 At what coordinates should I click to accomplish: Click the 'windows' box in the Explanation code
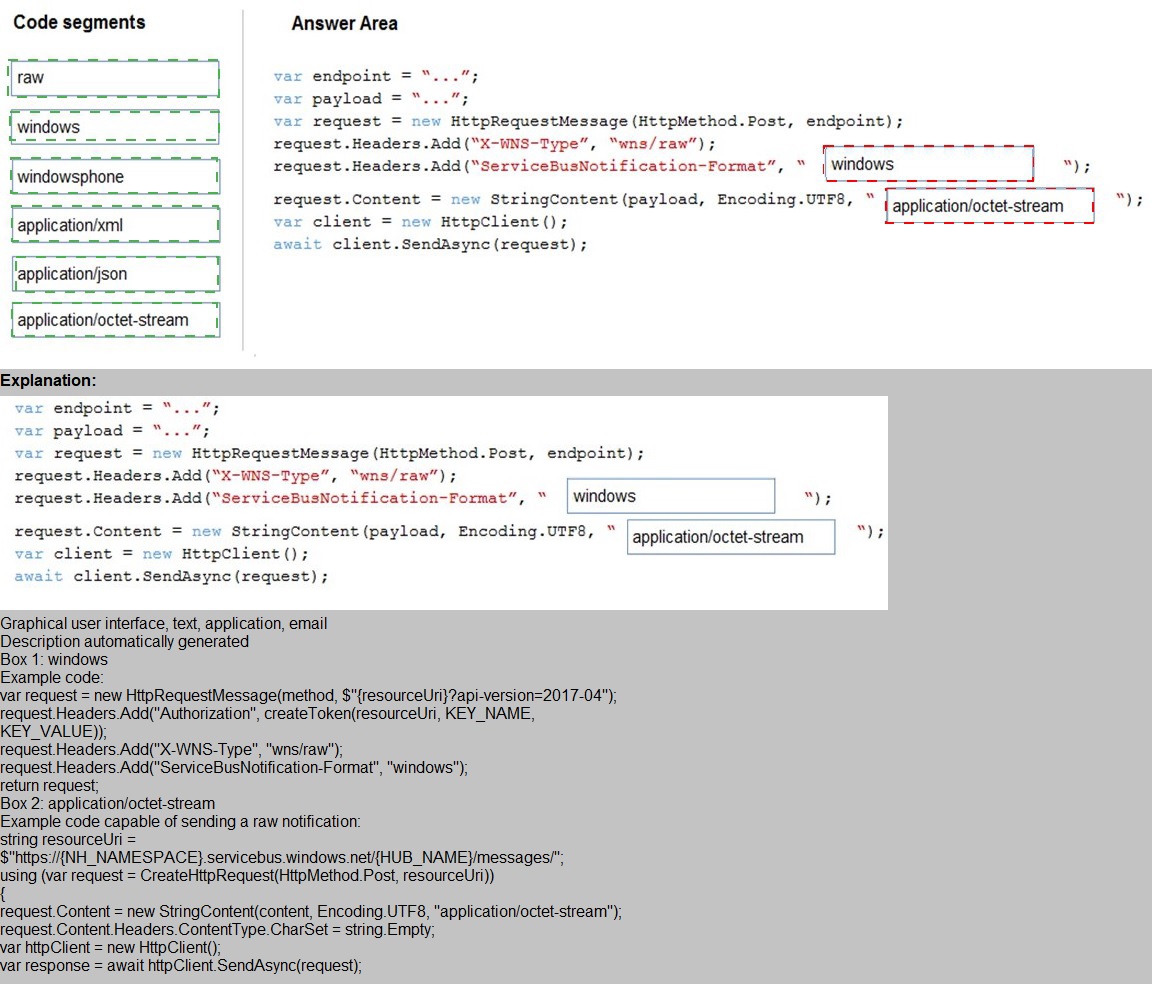click(670, 496)
